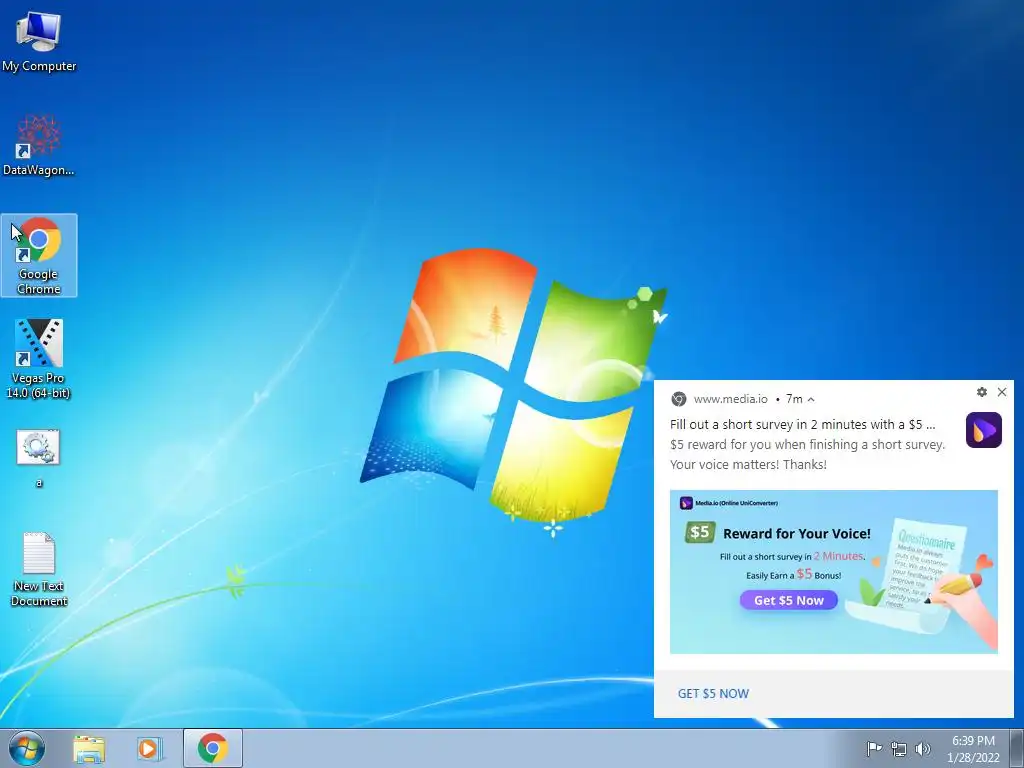Select the Google Chrome desktop shortcut

point(39,255)
